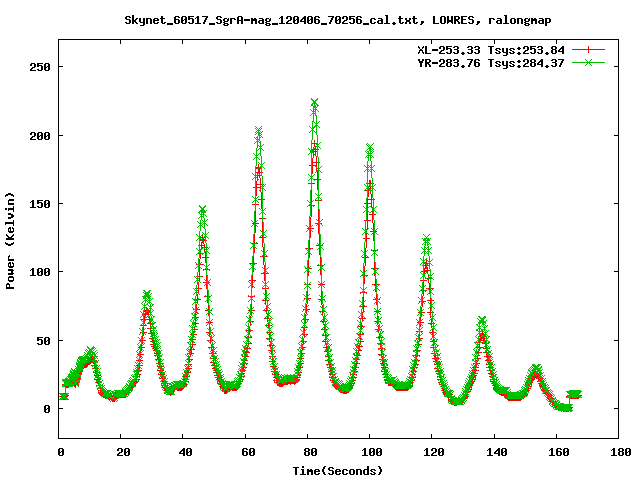This screenshot has width=640, height=480.
Task: Click x-axis tick label 160
Action: tap(558, 452)
